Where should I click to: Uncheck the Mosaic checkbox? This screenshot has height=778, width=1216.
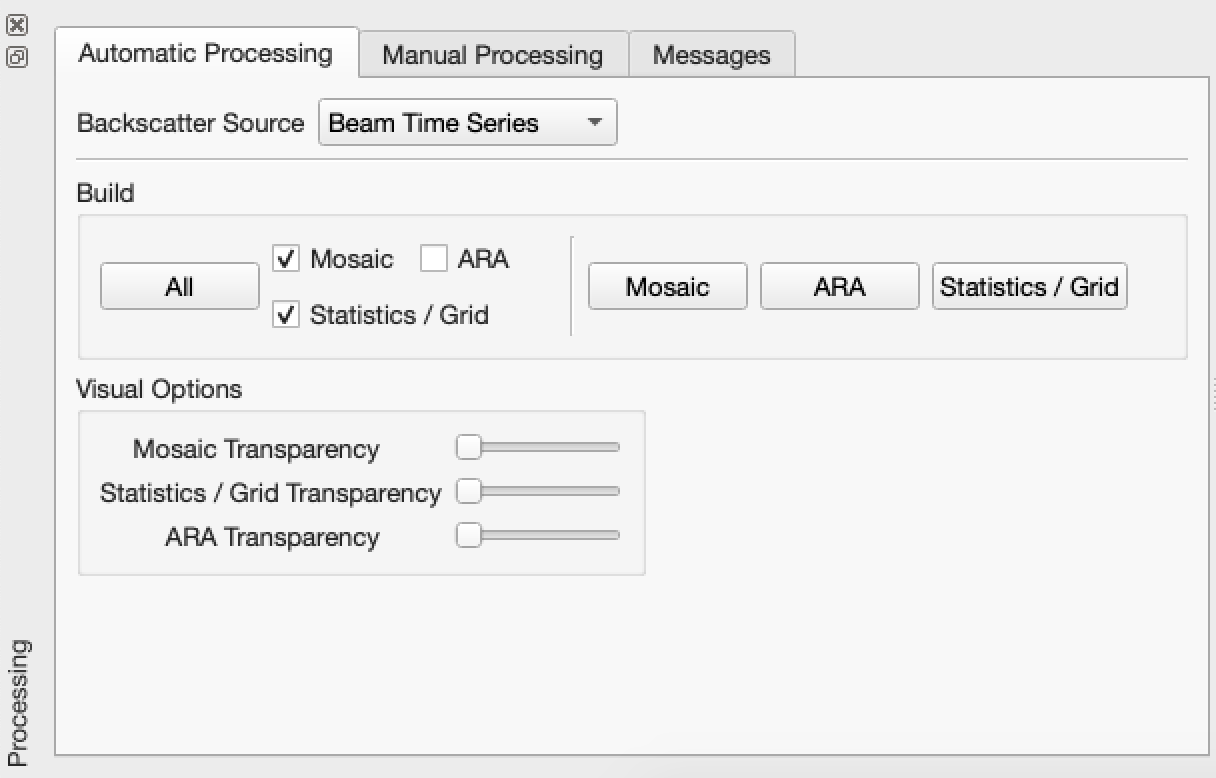pos(286,258)
